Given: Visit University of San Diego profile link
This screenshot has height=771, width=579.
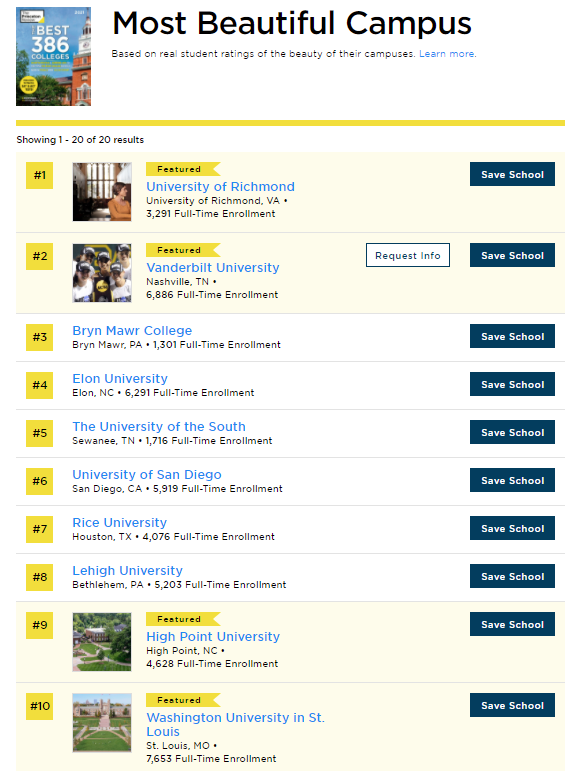Looking at the screenshot, I should (x=147, y=474).
